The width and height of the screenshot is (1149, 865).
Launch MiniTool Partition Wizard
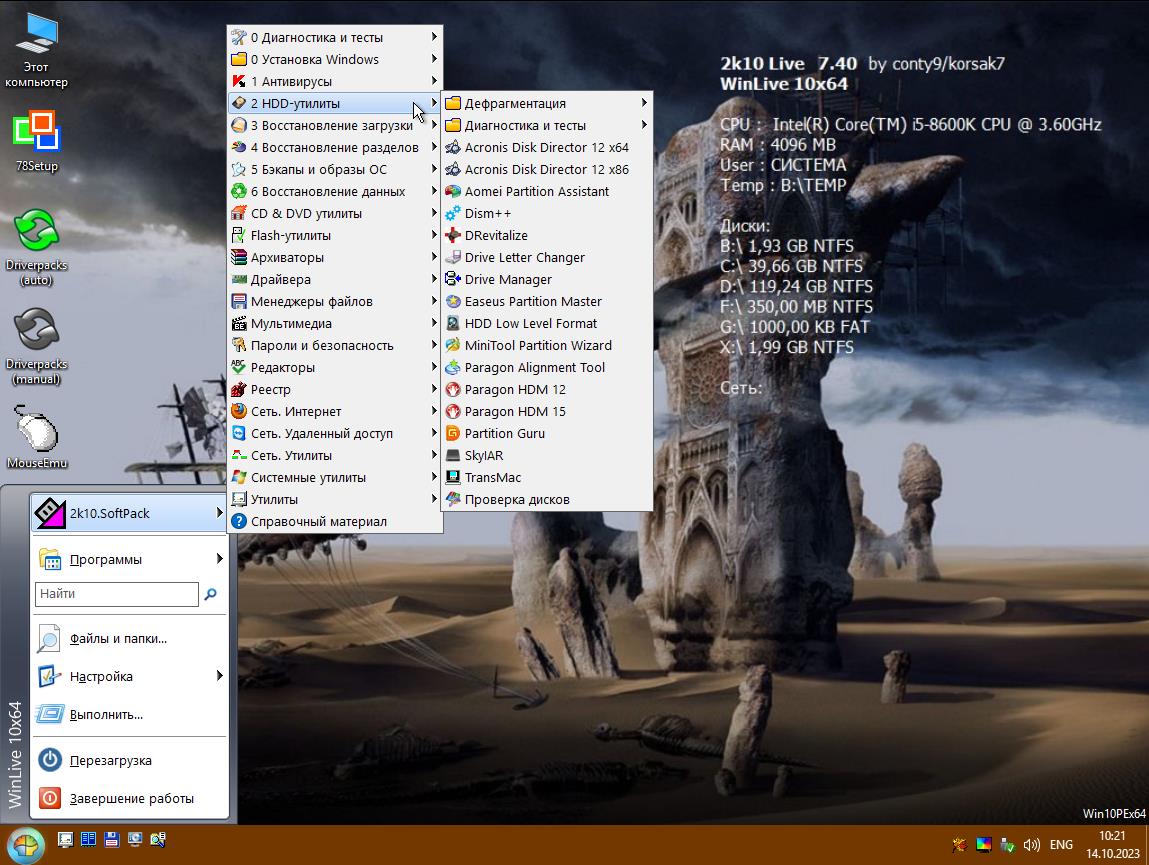point(537,345)
